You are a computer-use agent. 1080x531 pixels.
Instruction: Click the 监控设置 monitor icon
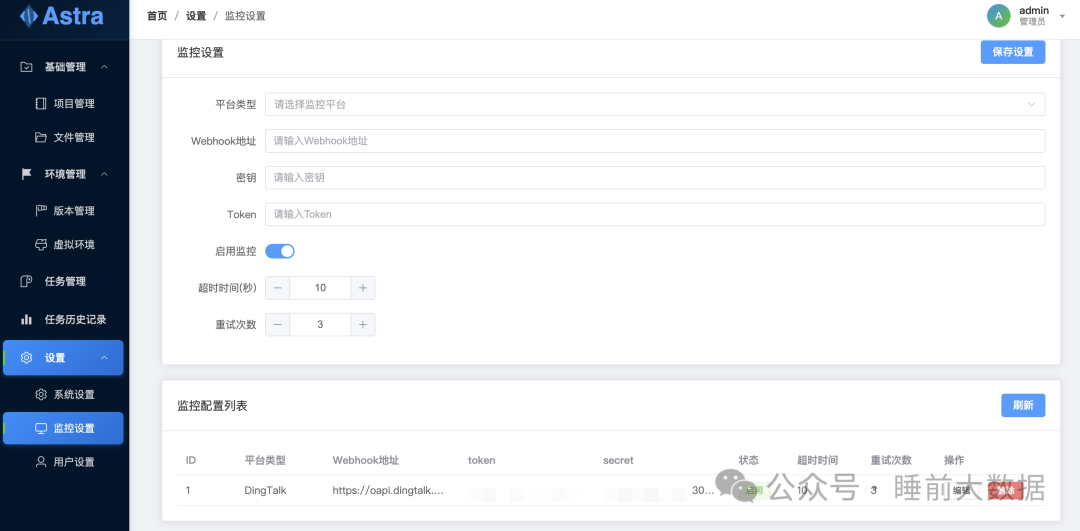[x=41, y=428]
